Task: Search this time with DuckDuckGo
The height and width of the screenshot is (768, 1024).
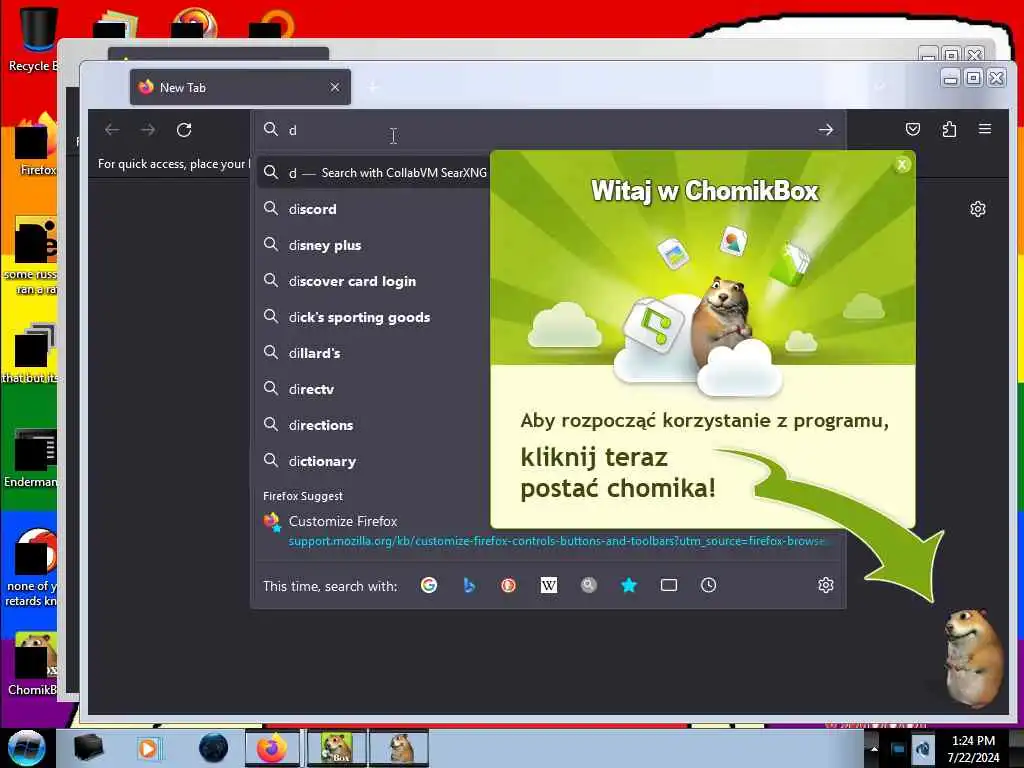Action: click(509, 585)
